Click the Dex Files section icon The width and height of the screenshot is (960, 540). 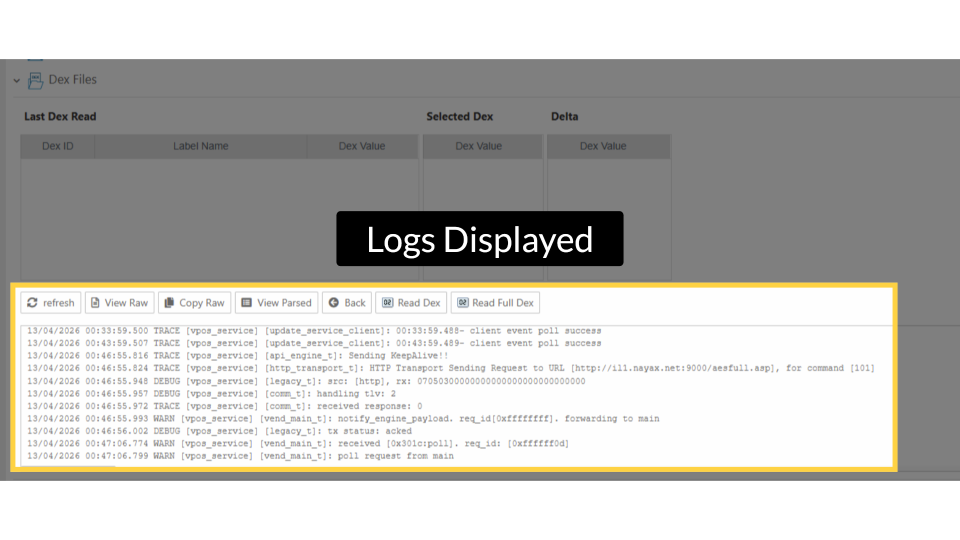(35, 79)
